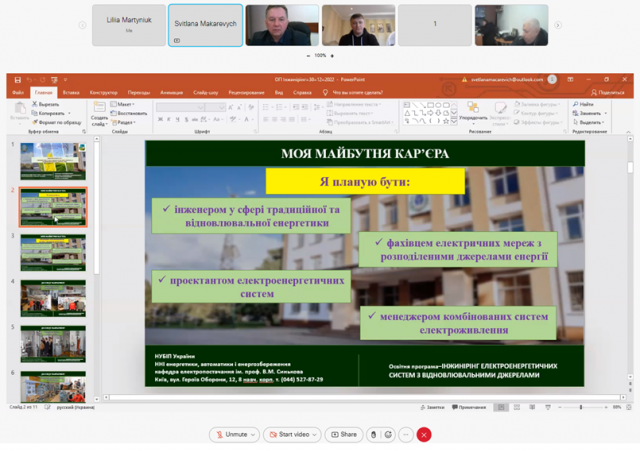Image resolution: width=640 pixels, height=452 pixels.
Task: Collapse the ribbon with the chevron arrow
Action: (x=629, y=131)
